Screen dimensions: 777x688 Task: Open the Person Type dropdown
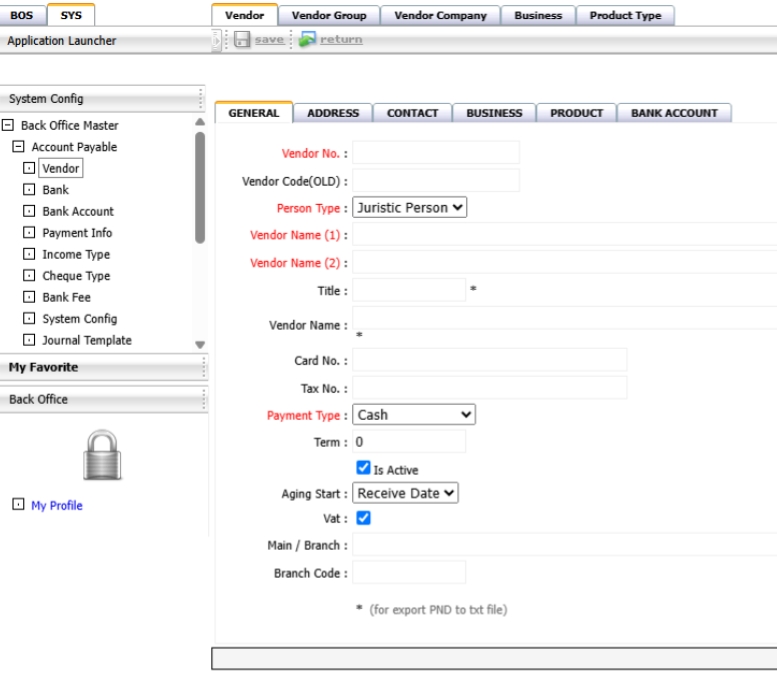pos(410,208)
